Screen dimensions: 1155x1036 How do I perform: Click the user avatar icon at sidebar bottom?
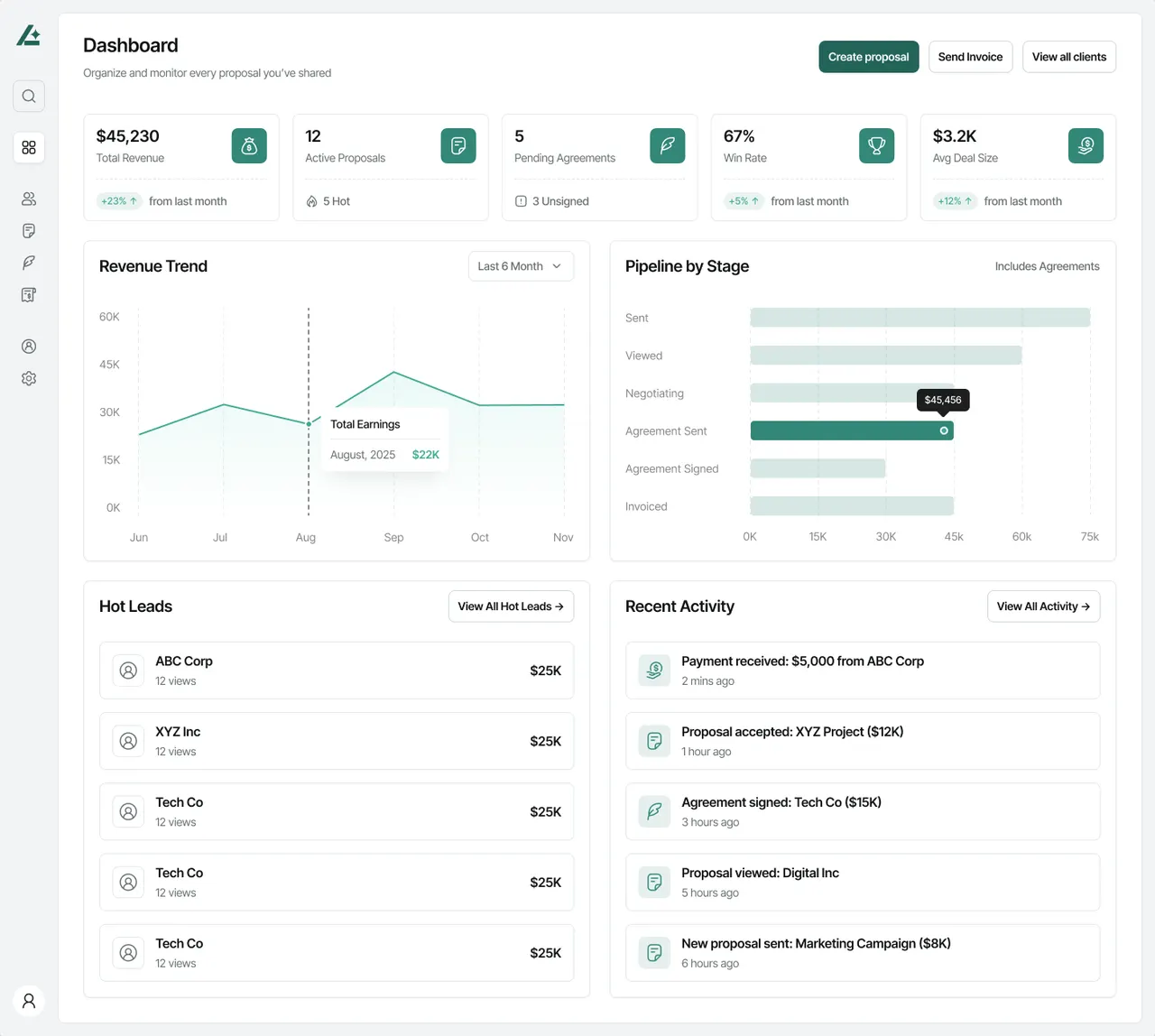click(29, 1001)
